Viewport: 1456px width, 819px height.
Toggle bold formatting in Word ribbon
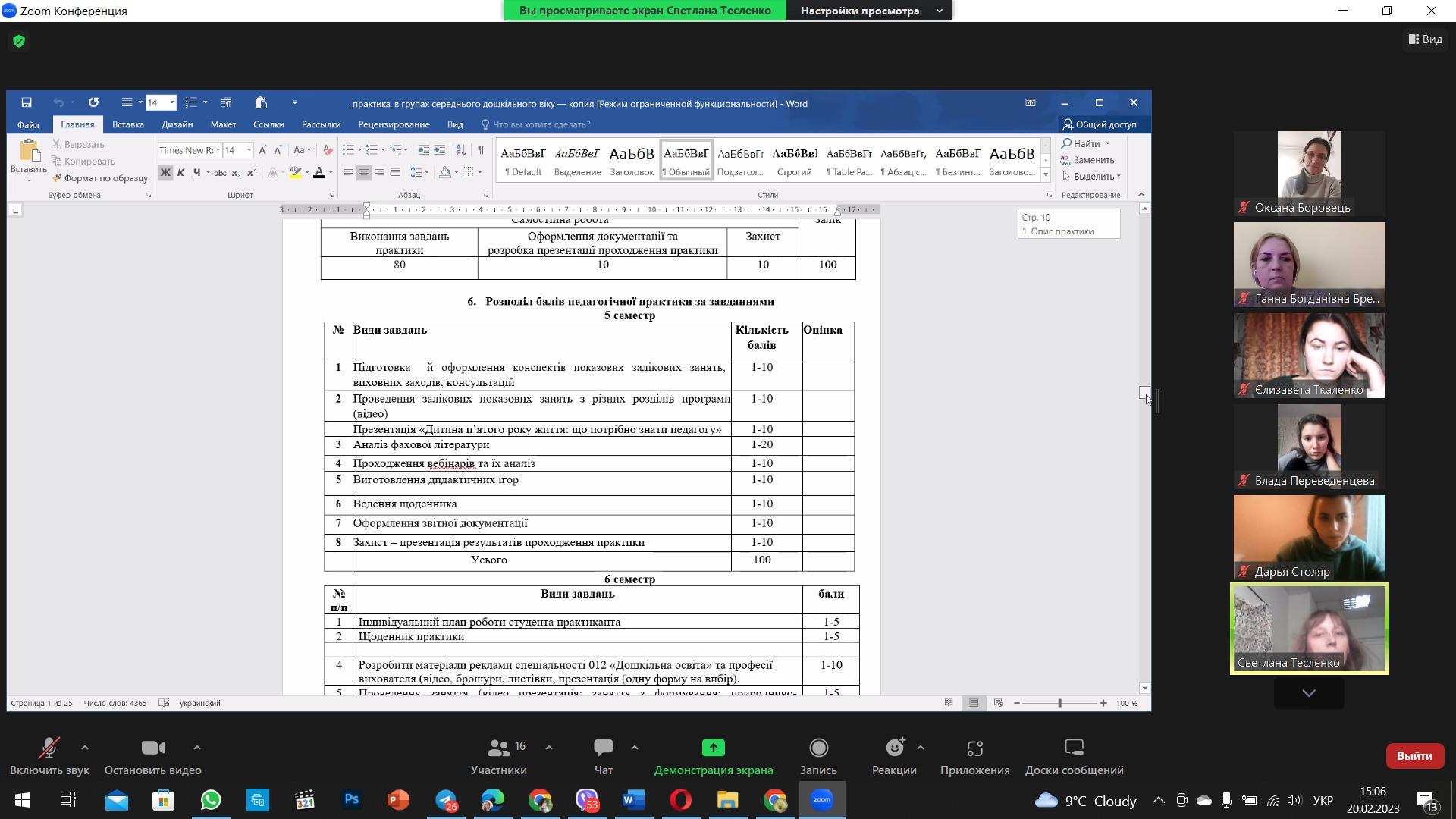[x=165, y=173]
